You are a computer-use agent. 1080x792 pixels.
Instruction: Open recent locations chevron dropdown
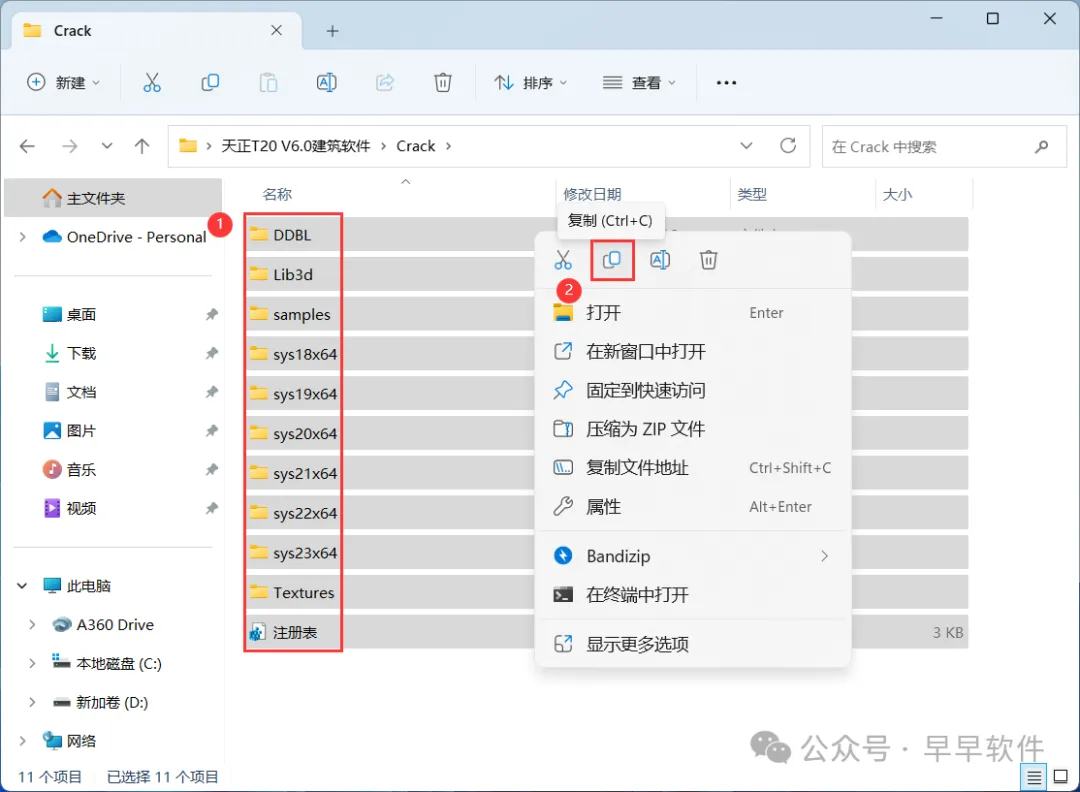point(107,146)
